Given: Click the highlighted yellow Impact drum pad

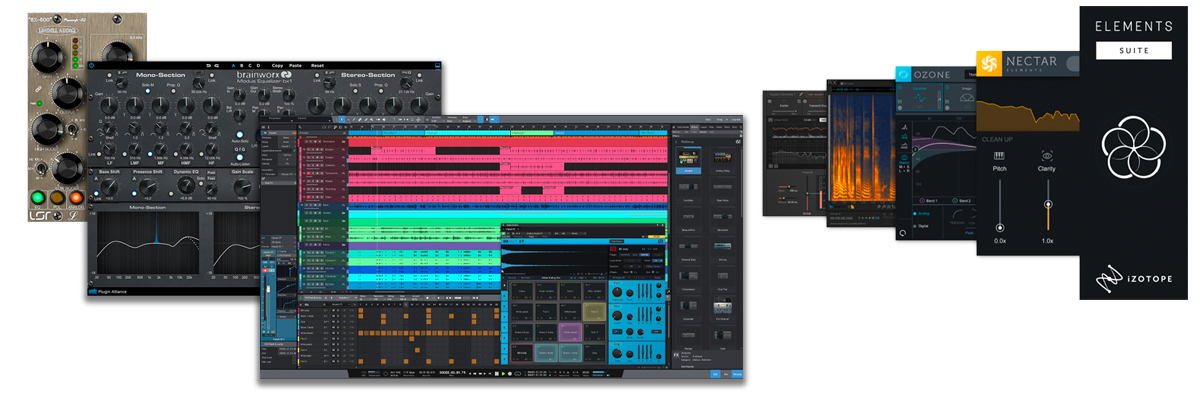Looking at the screenshot, I should pyautogui.click(x=595, y=312).
